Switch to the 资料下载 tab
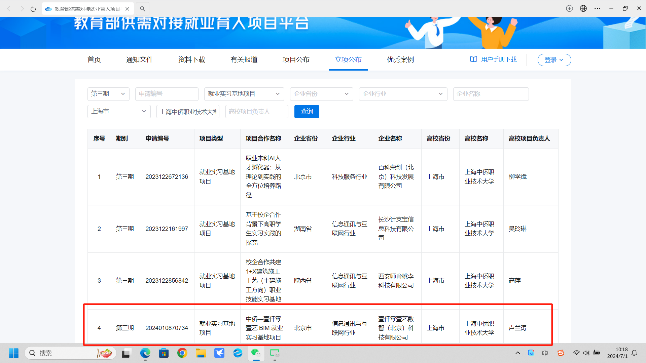Image resolution: width=646 pixels, height=363 pixels. click(192, 60)
